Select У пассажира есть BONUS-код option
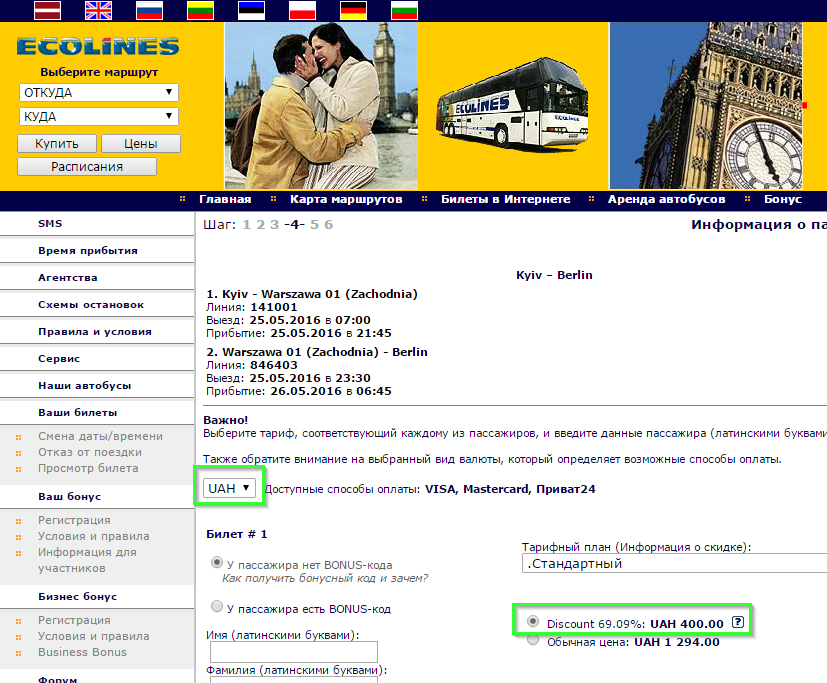The image size is (827, 683). point(216,607)
